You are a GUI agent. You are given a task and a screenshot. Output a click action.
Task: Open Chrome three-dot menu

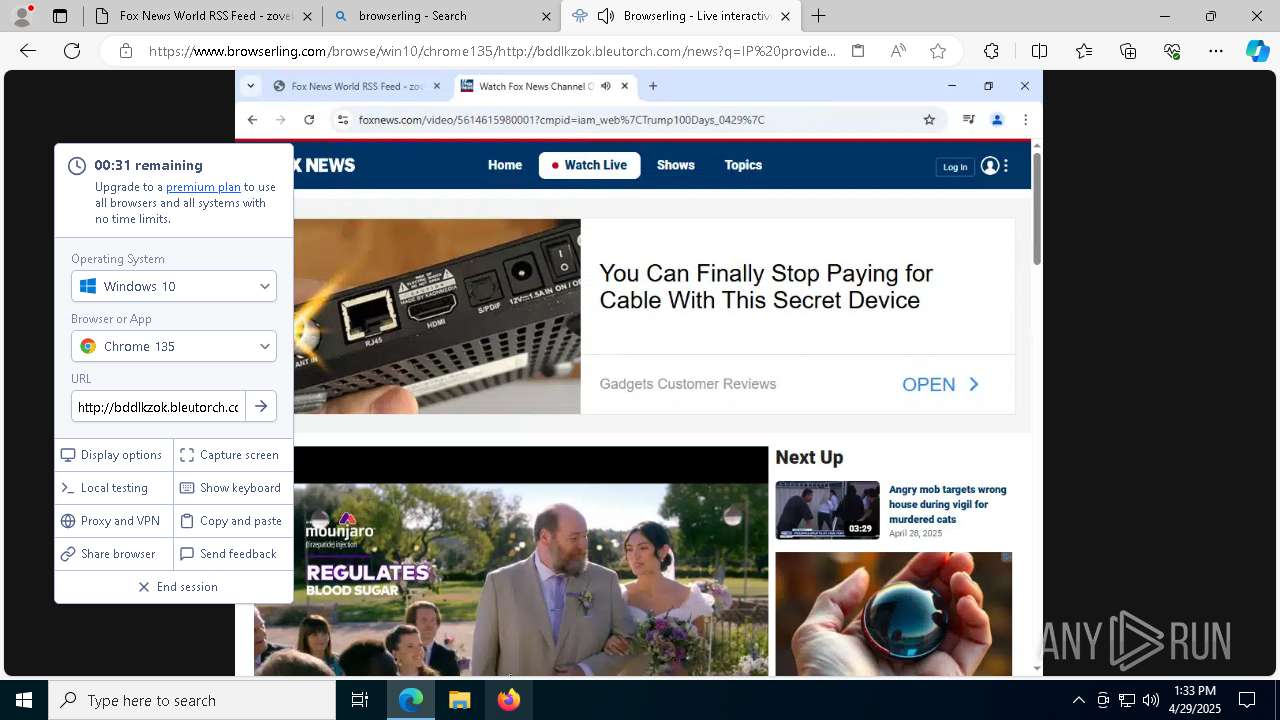tap(1025, 120)
